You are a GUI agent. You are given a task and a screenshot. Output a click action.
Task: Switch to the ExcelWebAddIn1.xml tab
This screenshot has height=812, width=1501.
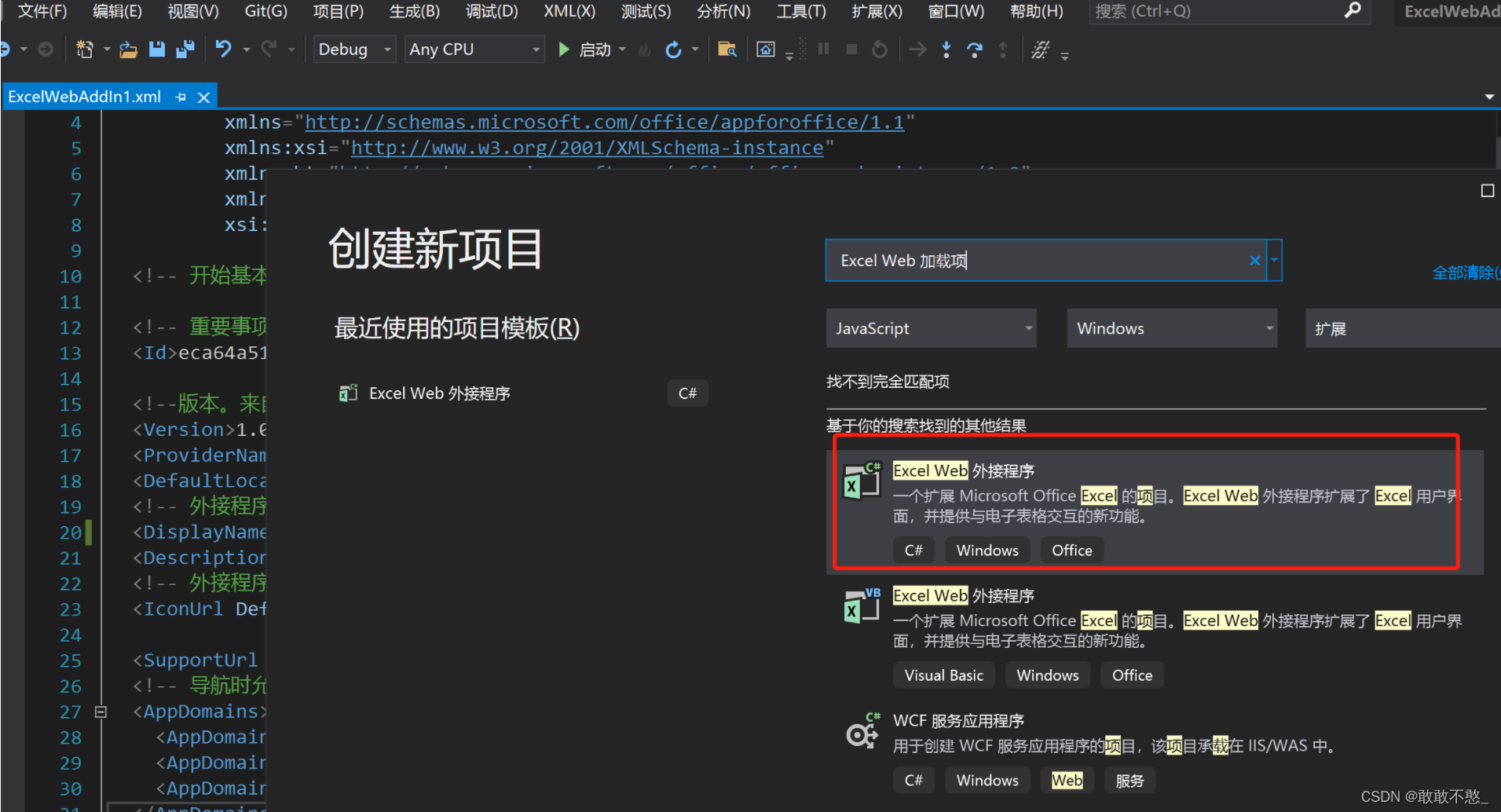point(85,97)
